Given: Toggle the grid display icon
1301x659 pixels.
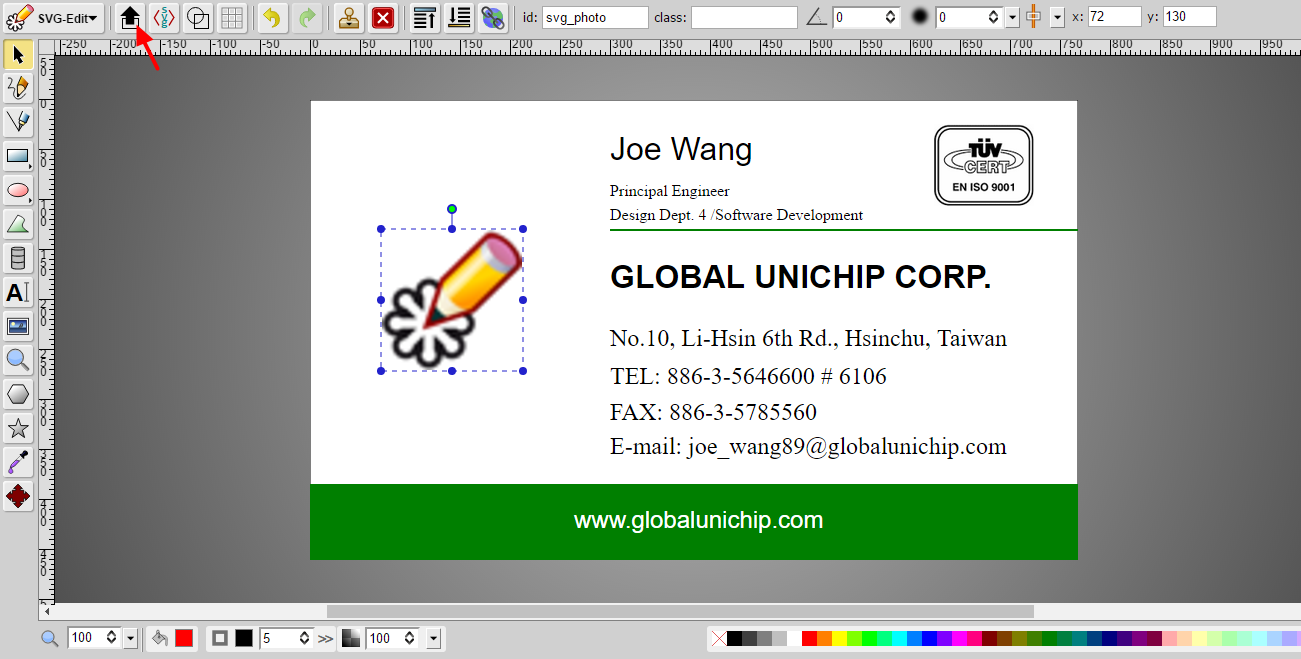Looking at the screenshot, I should tap(232, 17).
